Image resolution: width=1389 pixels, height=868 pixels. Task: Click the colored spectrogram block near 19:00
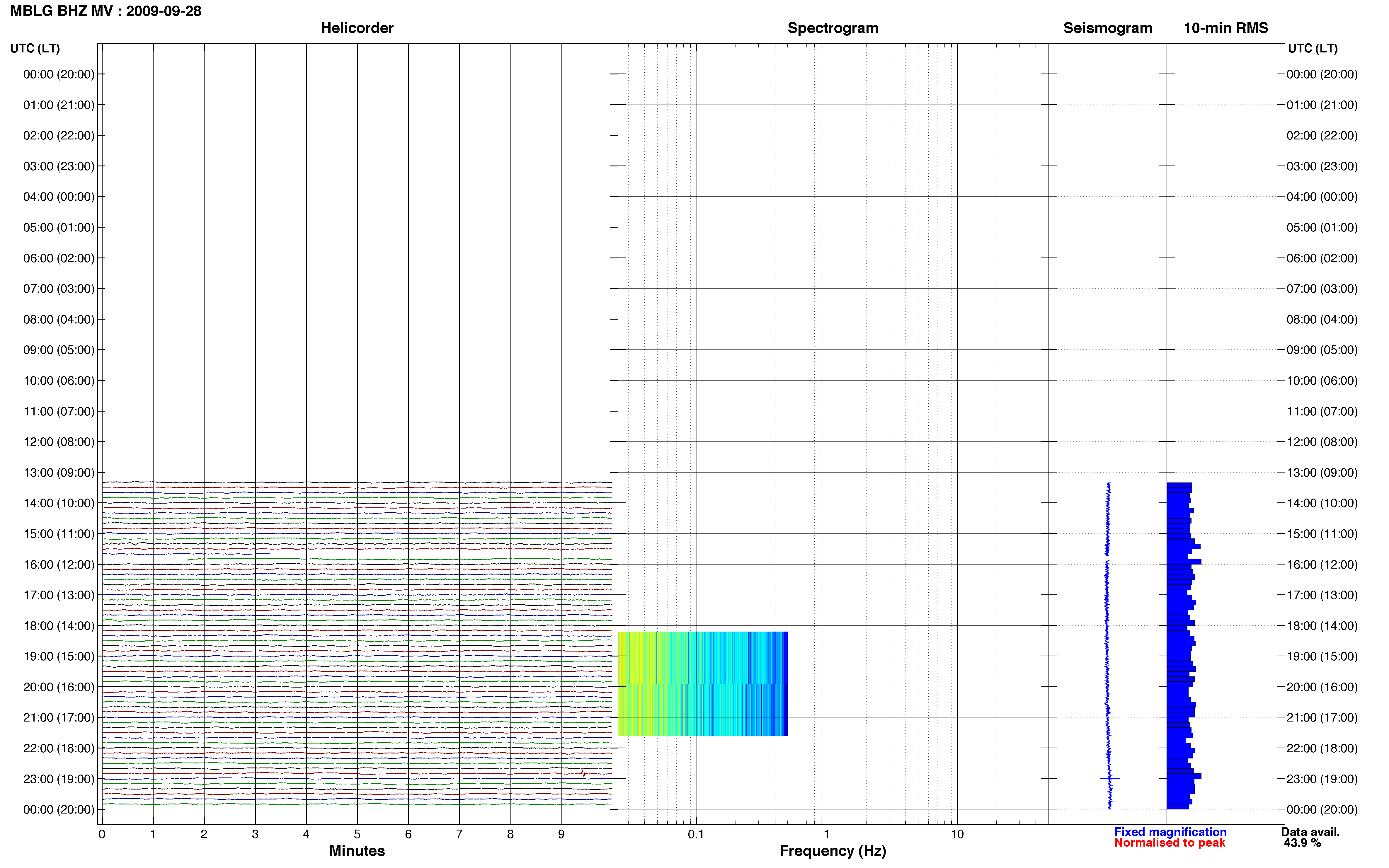(x=702, y=657)
